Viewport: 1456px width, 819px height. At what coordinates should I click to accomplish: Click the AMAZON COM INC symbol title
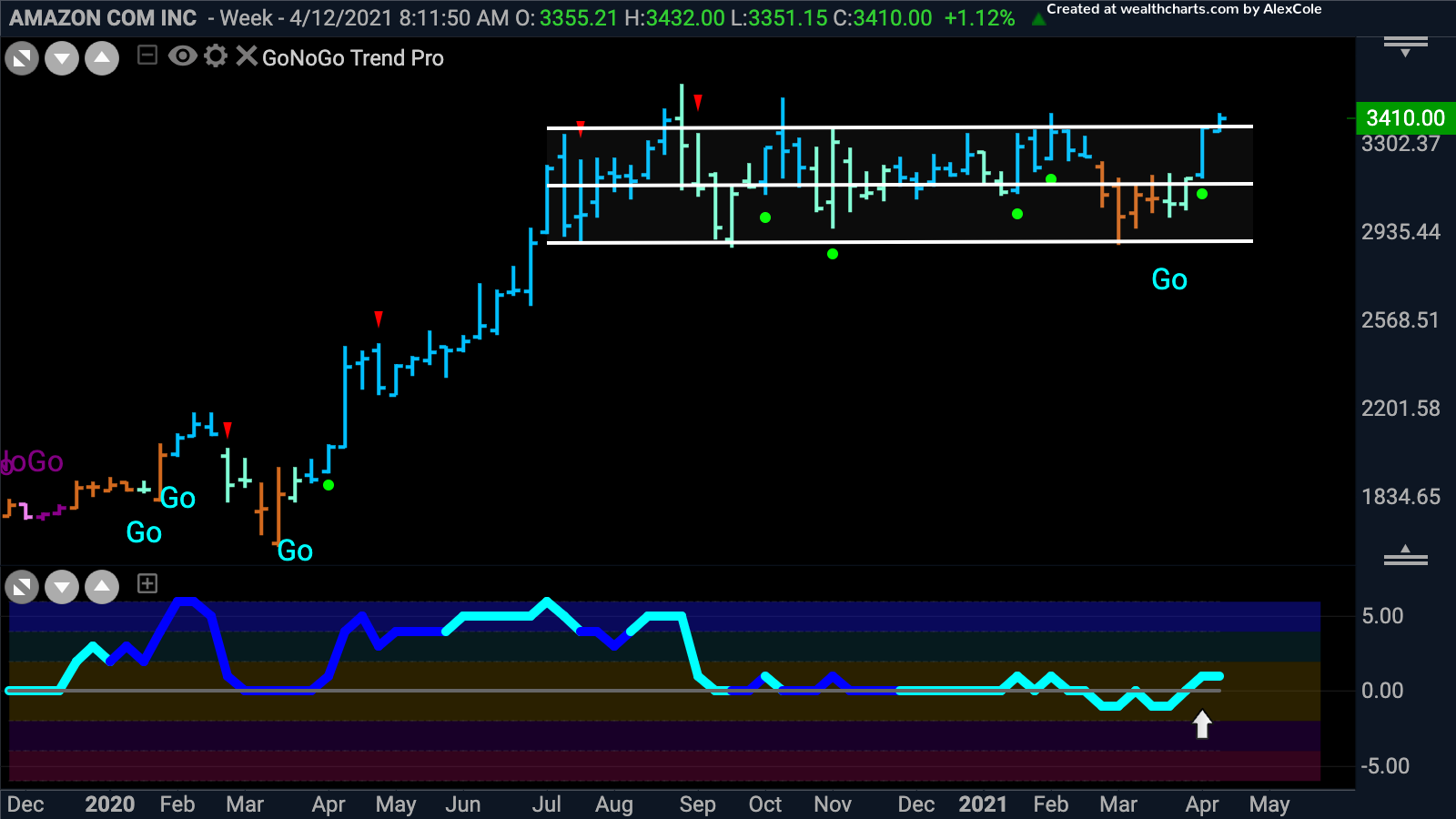[x=103, y=18]
